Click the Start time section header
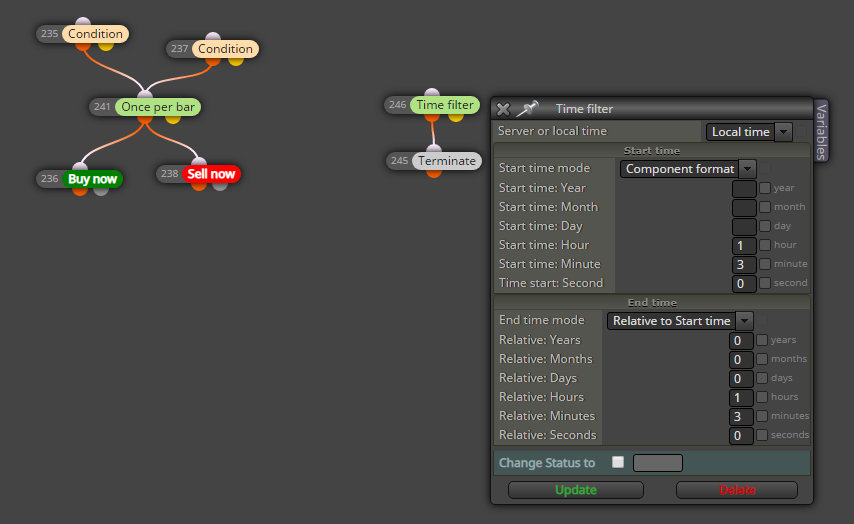Viewport: 854px width, 524px height. (651, 151)
